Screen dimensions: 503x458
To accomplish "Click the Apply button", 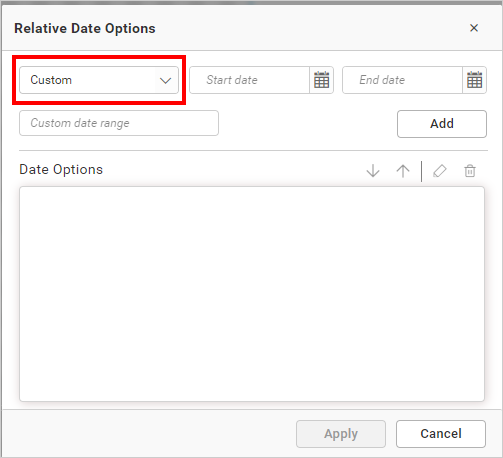I will pyautogui.click(x=341, y=434).
